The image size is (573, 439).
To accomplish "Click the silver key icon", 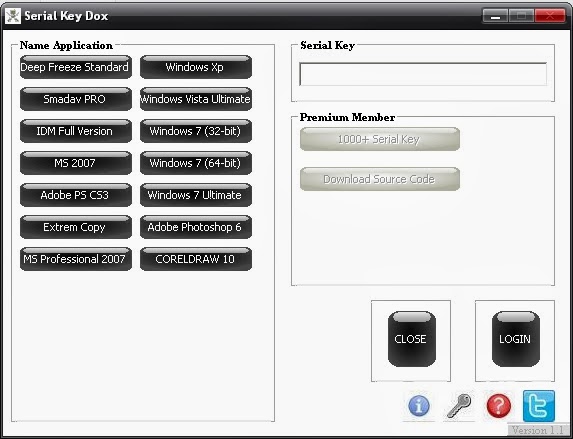I will pyautogui.click(x=459, y=406).
